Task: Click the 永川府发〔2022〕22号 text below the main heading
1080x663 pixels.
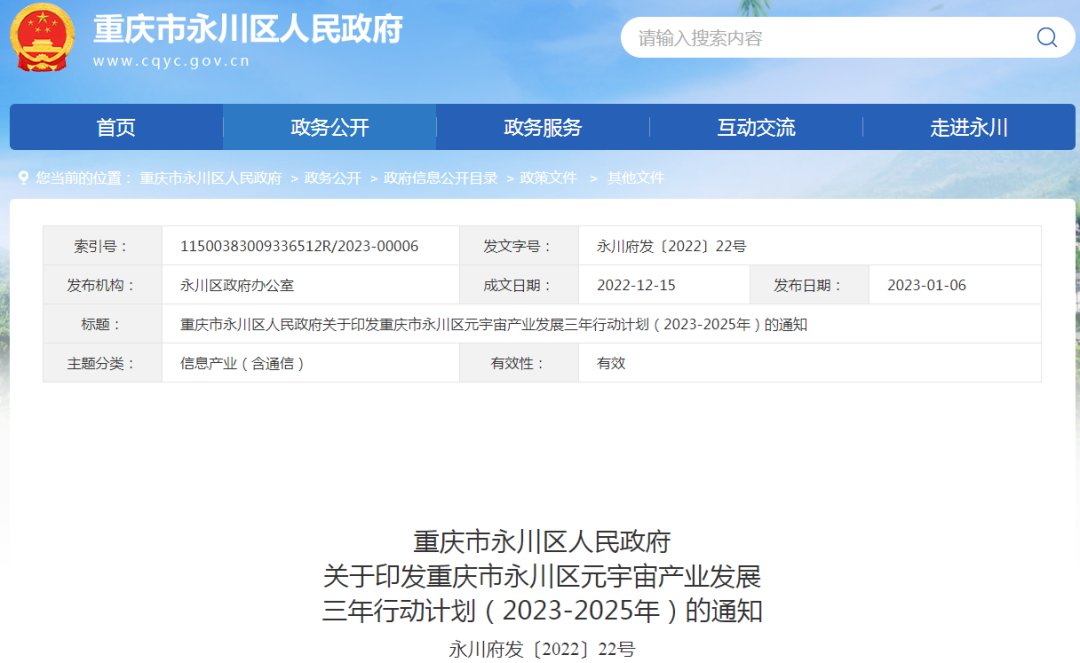Action: point(541,649)
